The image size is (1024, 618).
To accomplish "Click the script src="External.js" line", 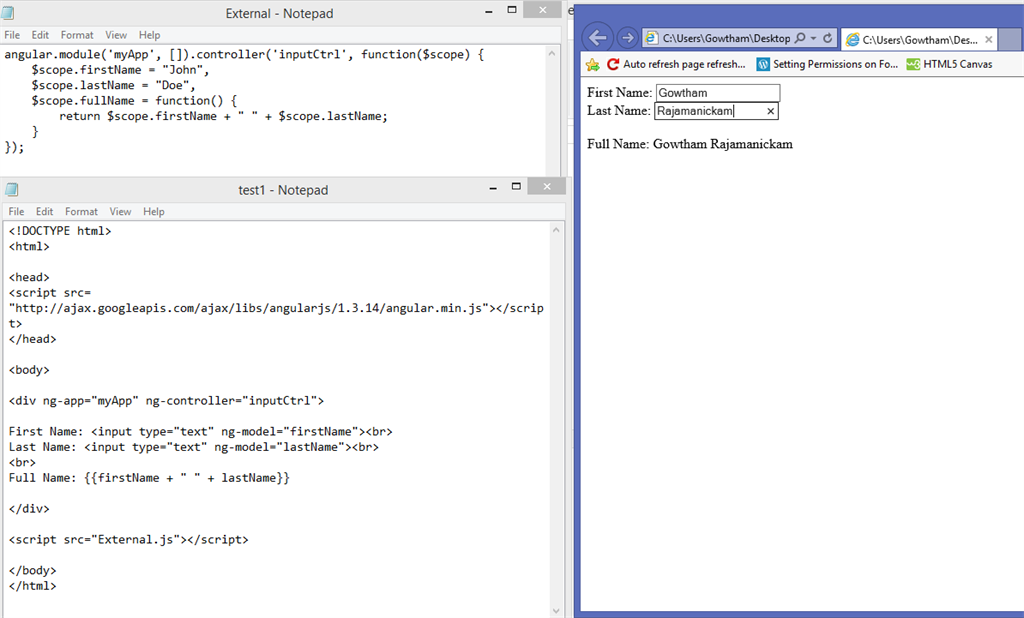I will (129, 540).
